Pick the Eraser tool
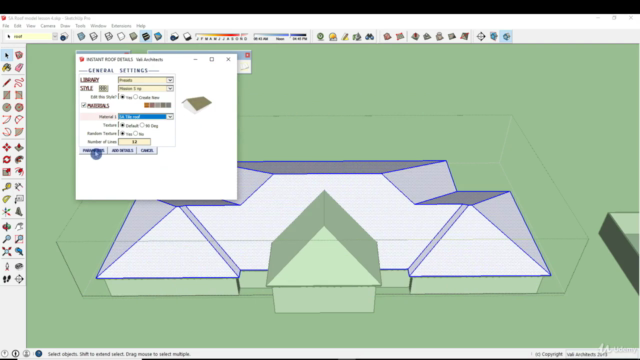This screenshot has width=640, height=360. (x=19, y=67)
